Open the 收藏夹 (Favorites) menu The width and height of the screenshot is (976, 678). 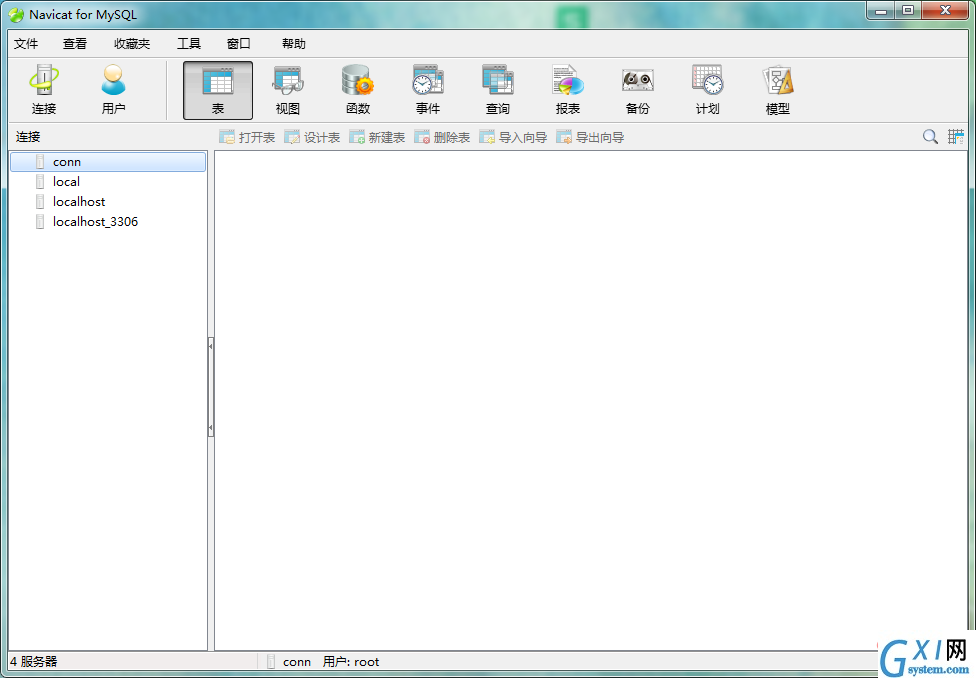click(x=132, y=44)
